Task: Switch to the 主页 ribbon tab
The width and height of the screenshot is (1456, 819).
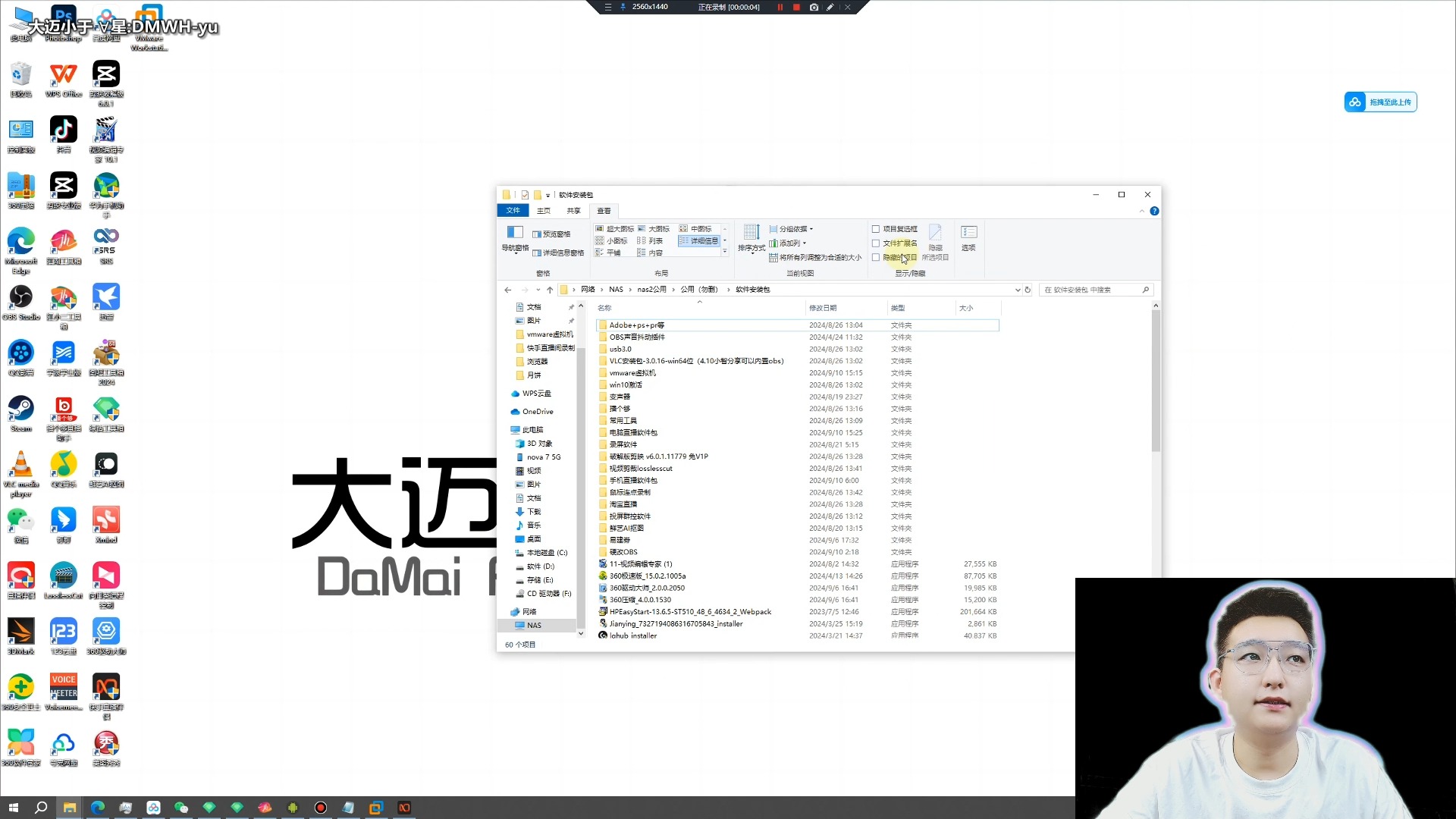Action: [543, 210]
